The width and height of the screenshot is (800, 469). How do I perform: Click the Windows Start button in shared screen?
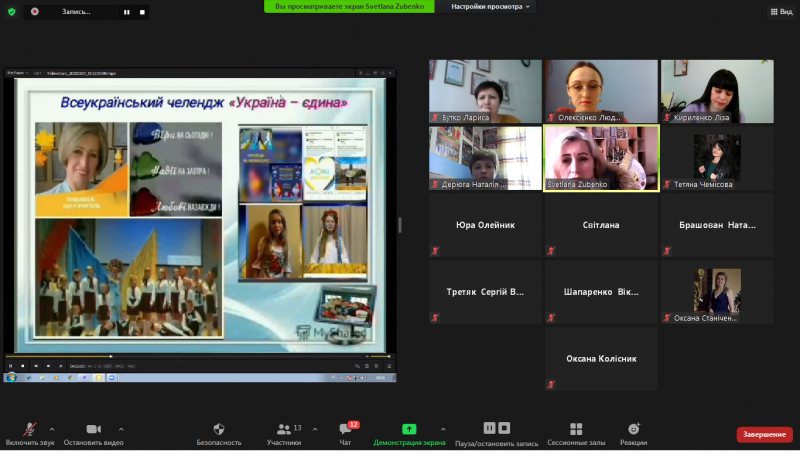point(12,378)
